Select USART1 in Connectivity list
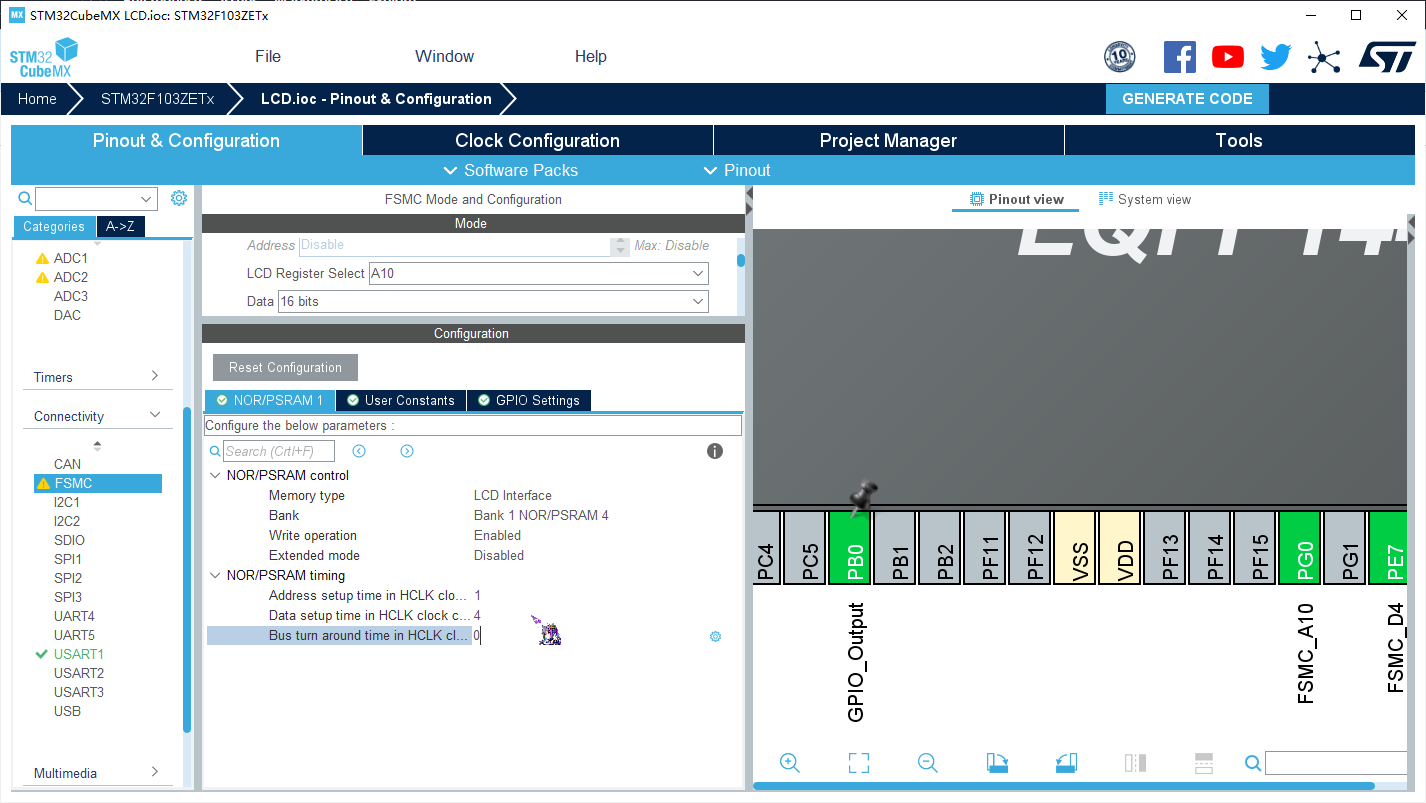The width and height of the screenshot is (1426, 803). [x=79, y=654]
